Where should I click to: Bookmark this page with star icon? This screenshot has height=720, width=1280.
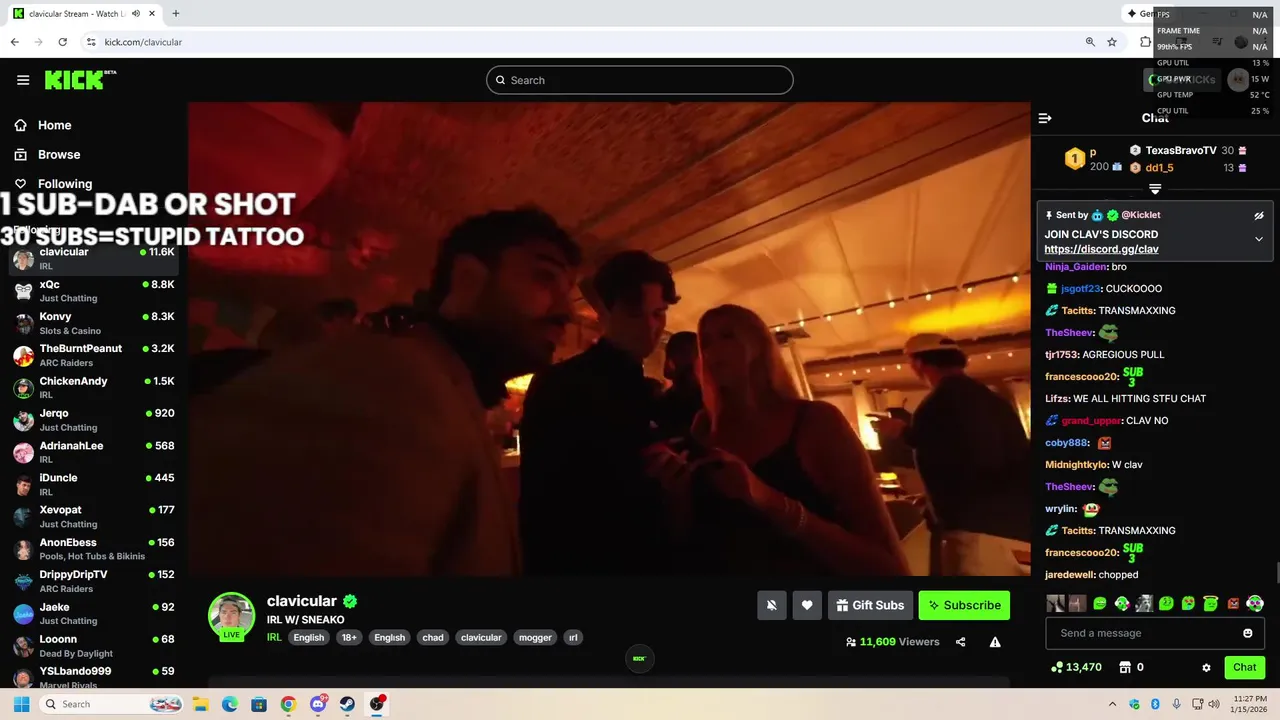1112,42
